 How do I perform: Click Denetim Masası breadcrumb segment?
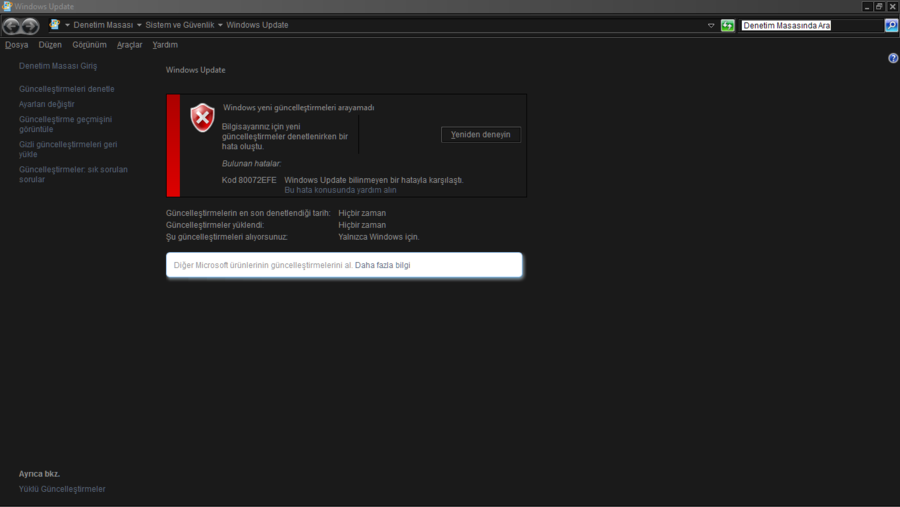click(103, 25)
